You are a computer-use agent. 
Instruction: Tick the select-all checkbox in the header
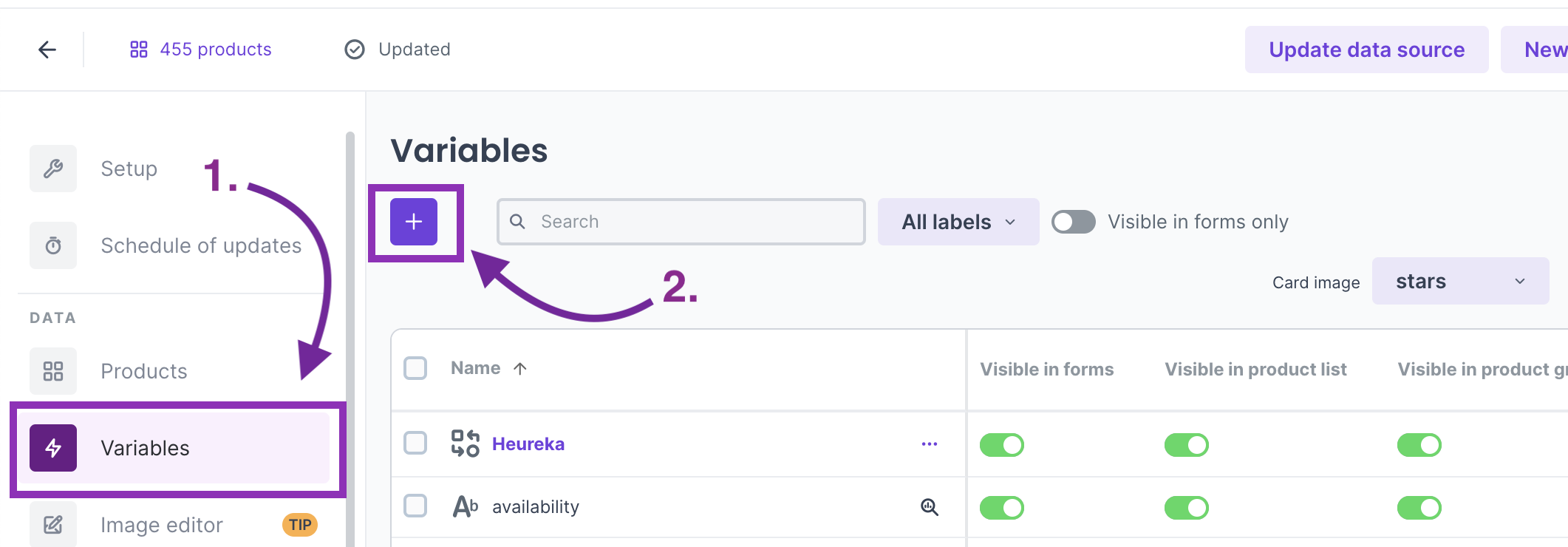[x=415, y=368]
